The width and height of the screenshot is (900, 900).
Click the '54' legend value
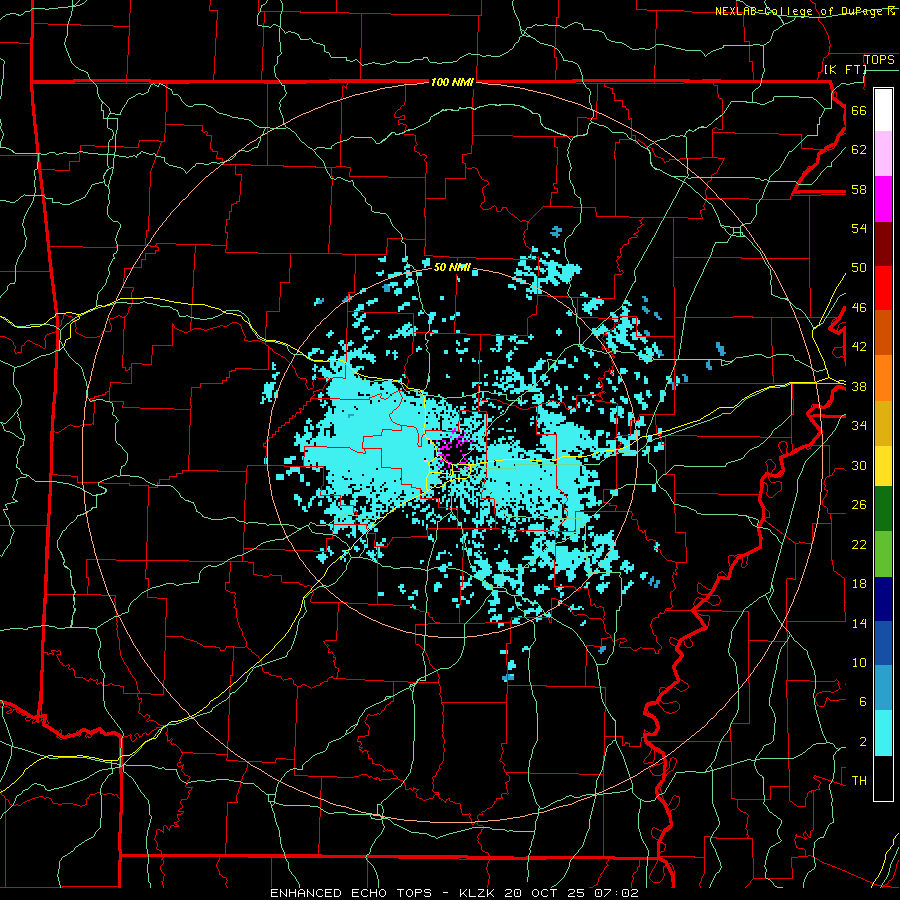(859, 228)
